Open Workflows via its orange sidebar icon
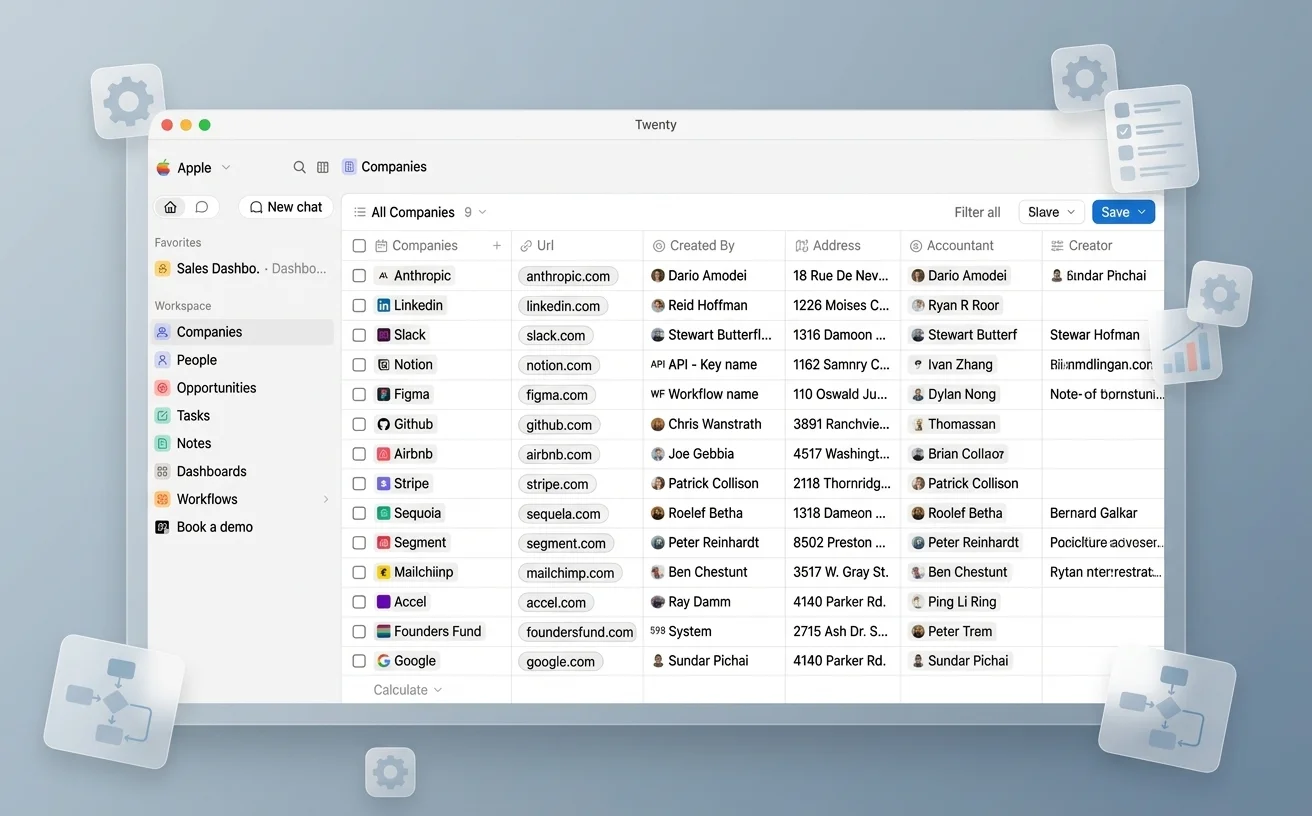The image size is (1312, 816). 162,499
